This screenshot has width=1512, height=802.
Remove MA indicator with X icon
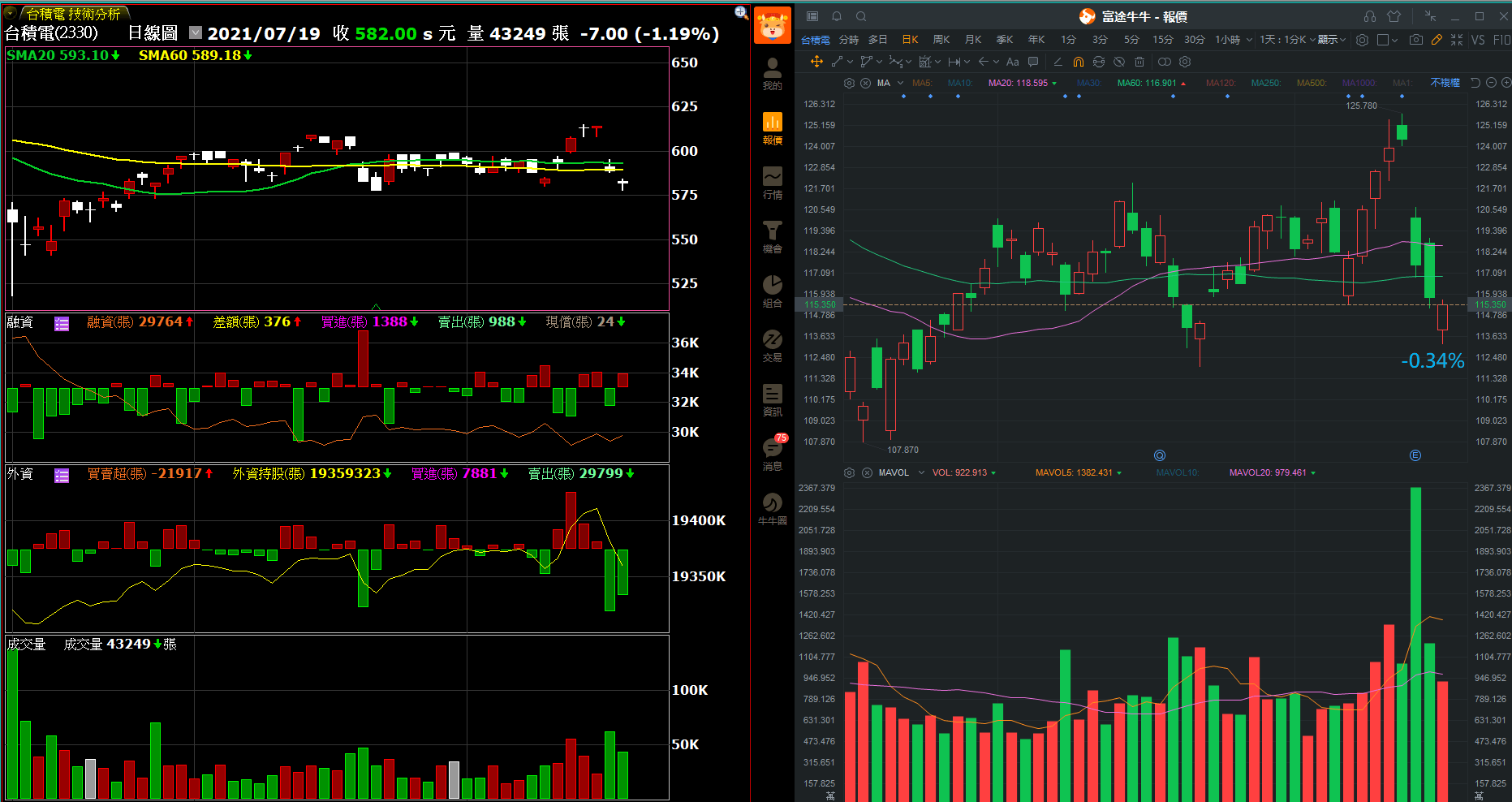tap(865, 83)
